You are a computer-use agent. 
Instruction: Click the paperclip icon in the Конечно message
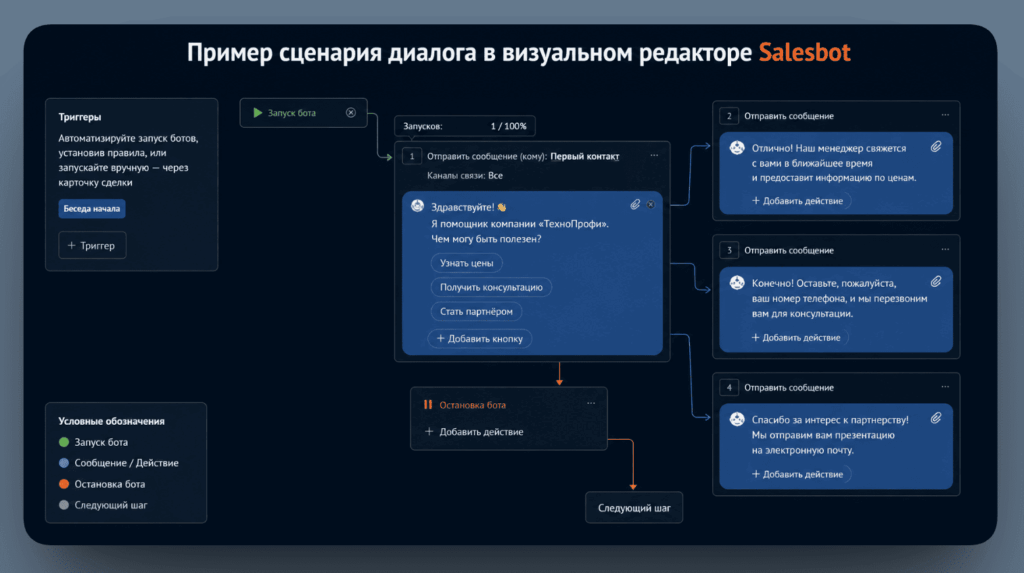(x=936, y=282)
